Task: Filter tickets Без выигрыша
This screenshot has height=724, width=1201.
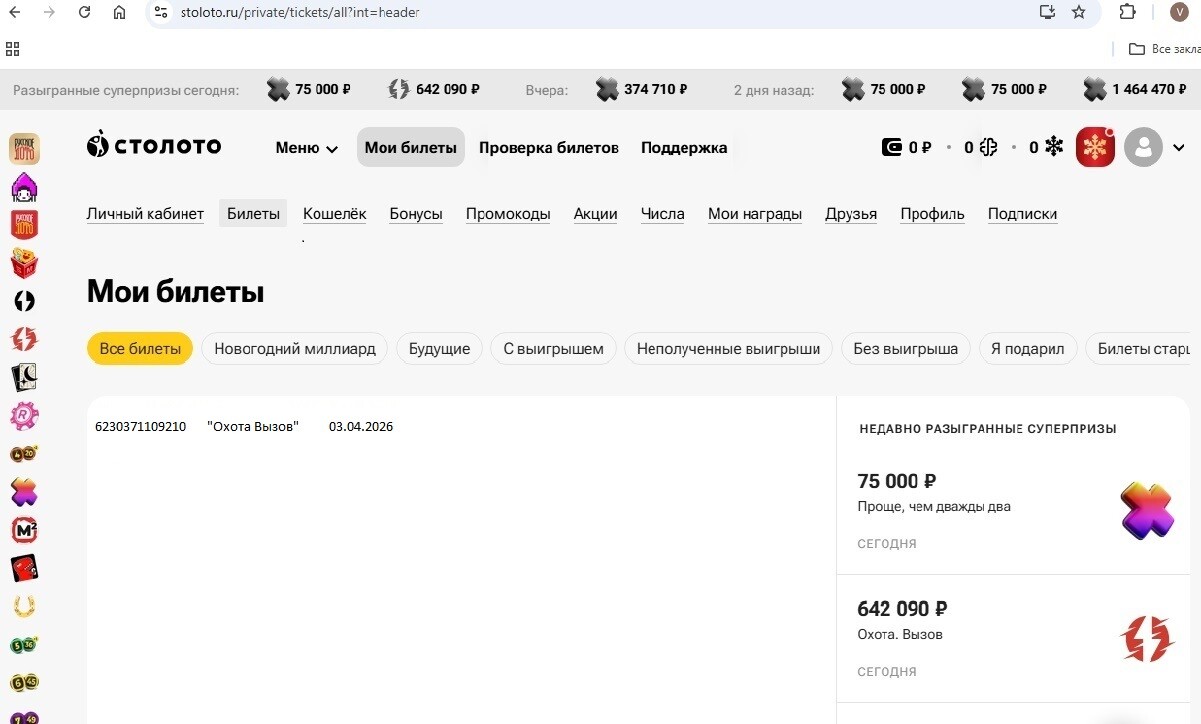Action: pos(905,349)
